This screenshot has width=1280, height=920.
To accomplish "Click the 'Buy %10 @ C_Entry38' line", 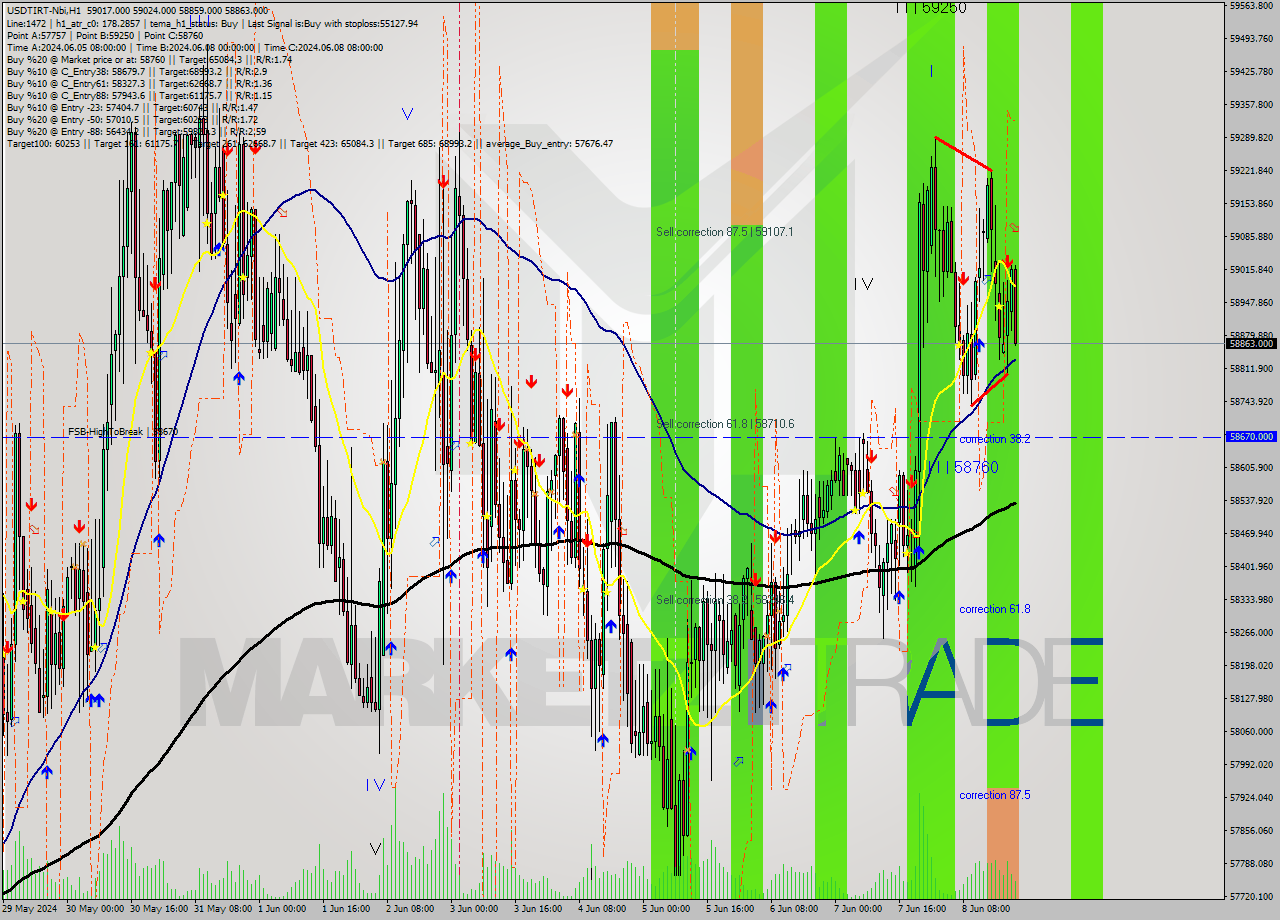I will (x=137, y=71).
